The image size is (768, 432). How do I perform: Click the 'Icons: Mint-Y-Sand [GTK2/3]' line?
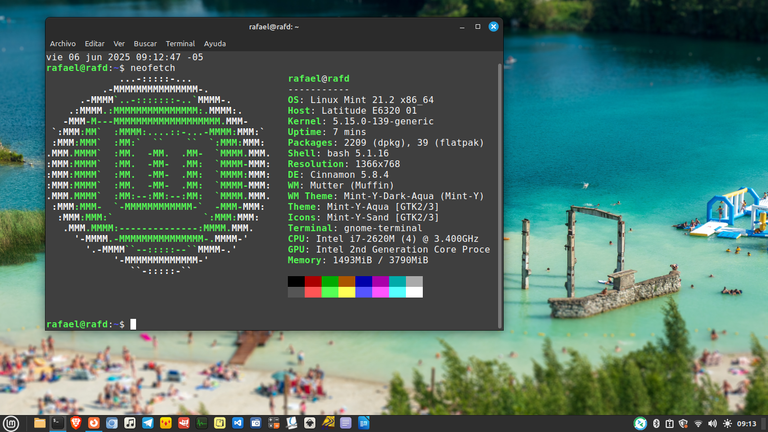pos(363,217)
